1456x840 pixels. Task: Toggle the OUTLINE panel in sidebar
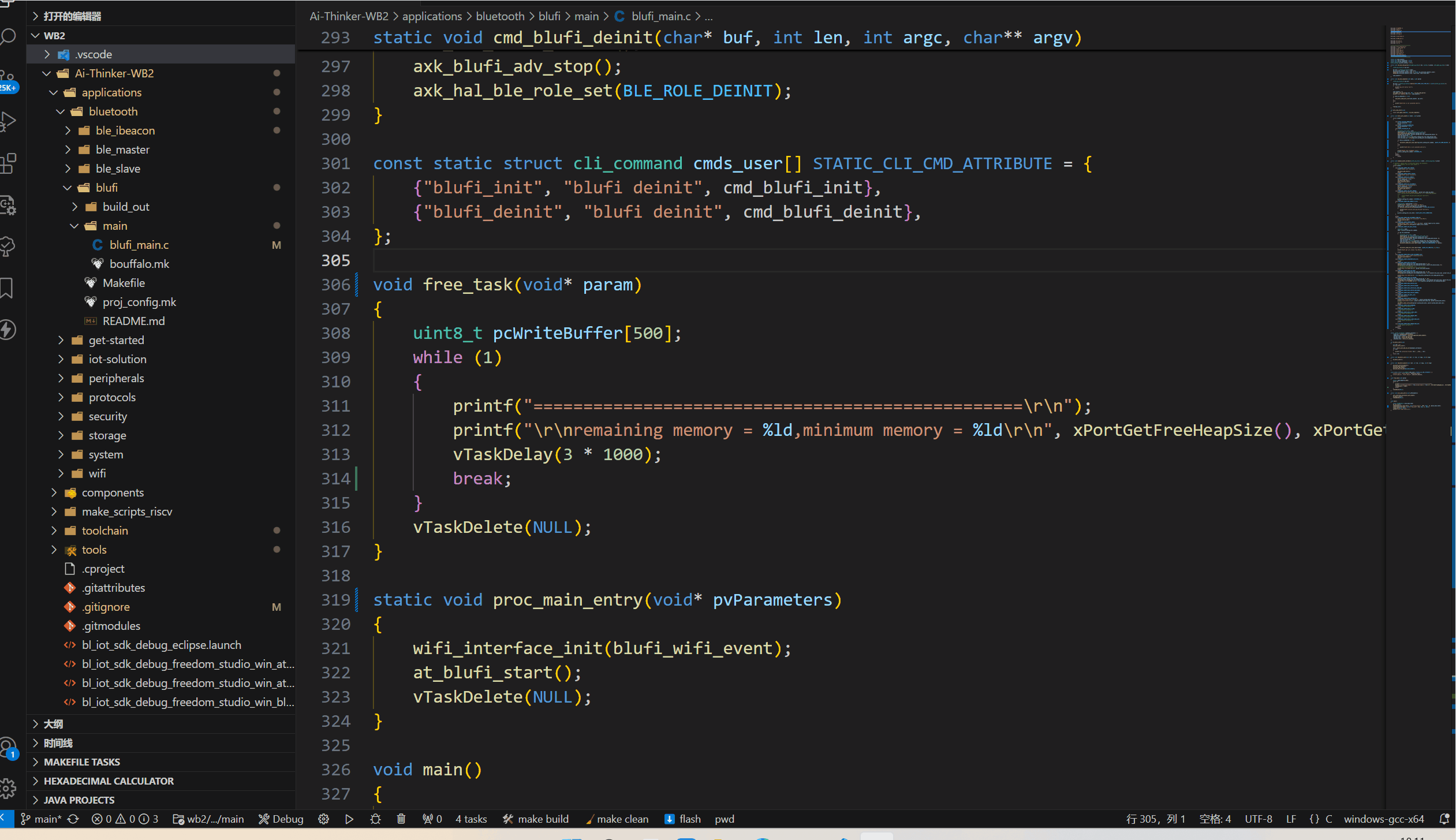[x=54, y=723]
